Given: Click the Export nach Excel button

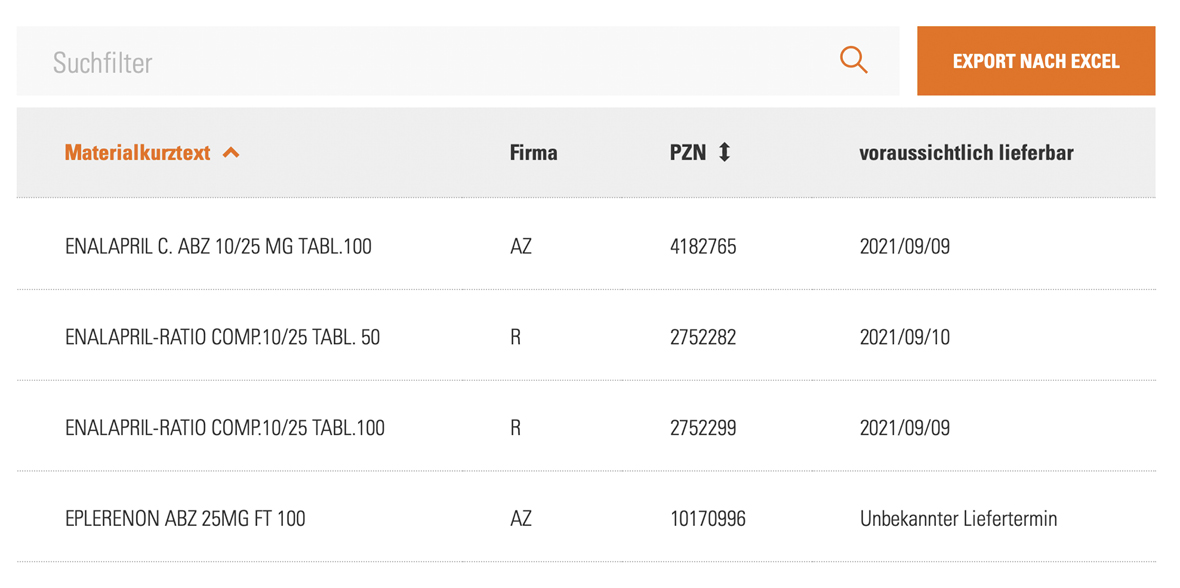Looking at the screenshot, I should [1035, 61].
